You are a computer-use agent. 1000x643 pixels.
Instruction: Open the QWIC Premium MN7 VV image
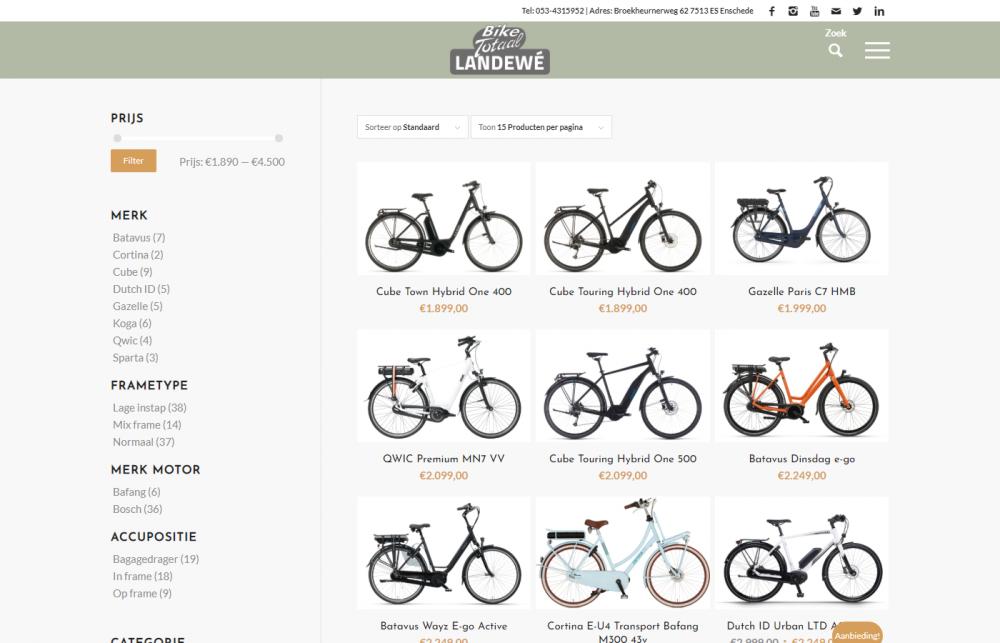coord(444,386)
